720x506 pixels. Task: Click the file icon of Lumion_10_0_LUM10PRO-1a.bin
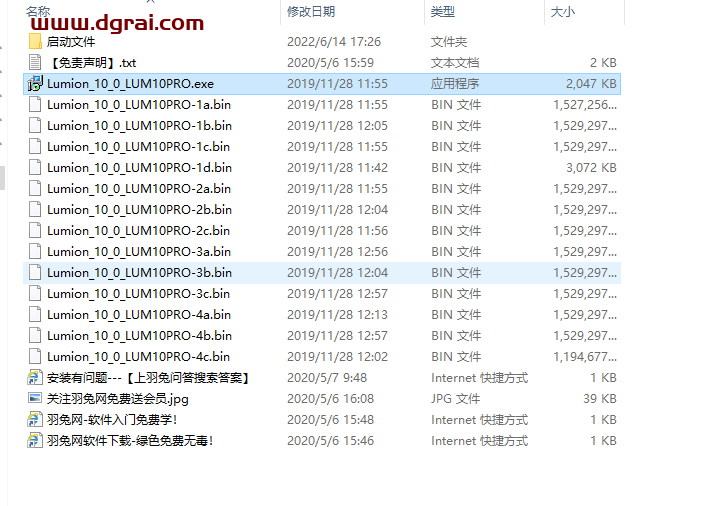35,105
